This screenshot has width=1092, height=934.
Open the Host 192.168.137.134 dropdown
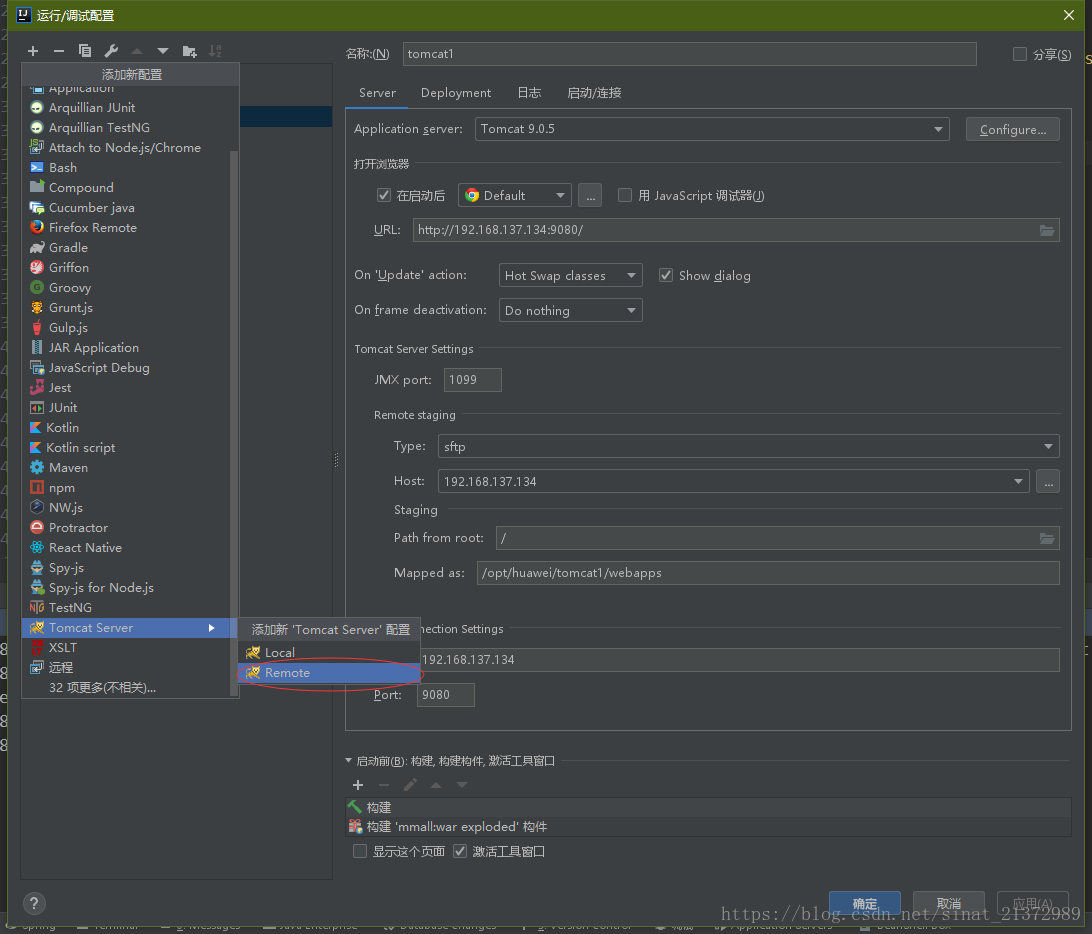coord(733,481)
